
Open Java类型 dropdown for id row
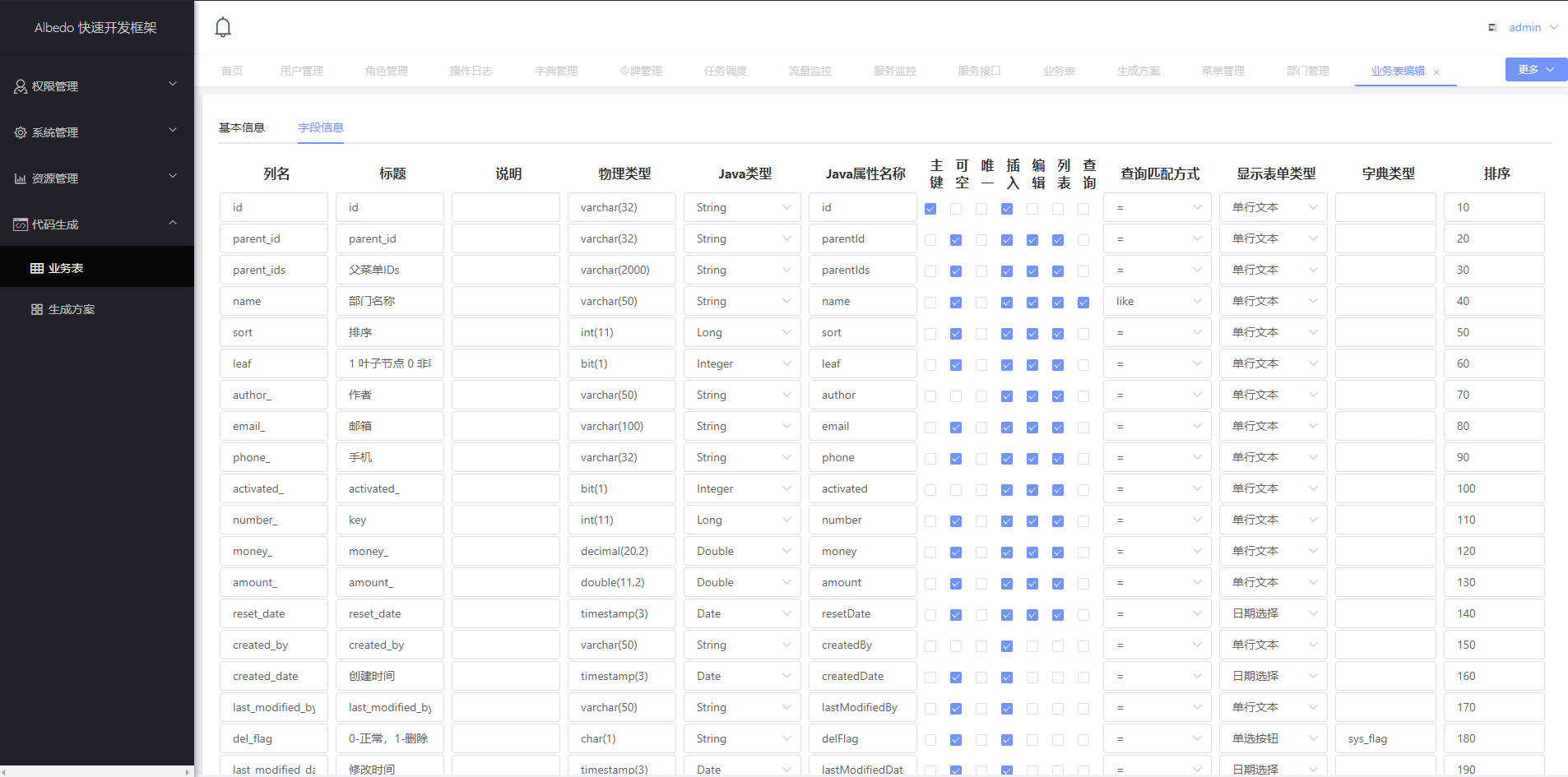(742, 207)
